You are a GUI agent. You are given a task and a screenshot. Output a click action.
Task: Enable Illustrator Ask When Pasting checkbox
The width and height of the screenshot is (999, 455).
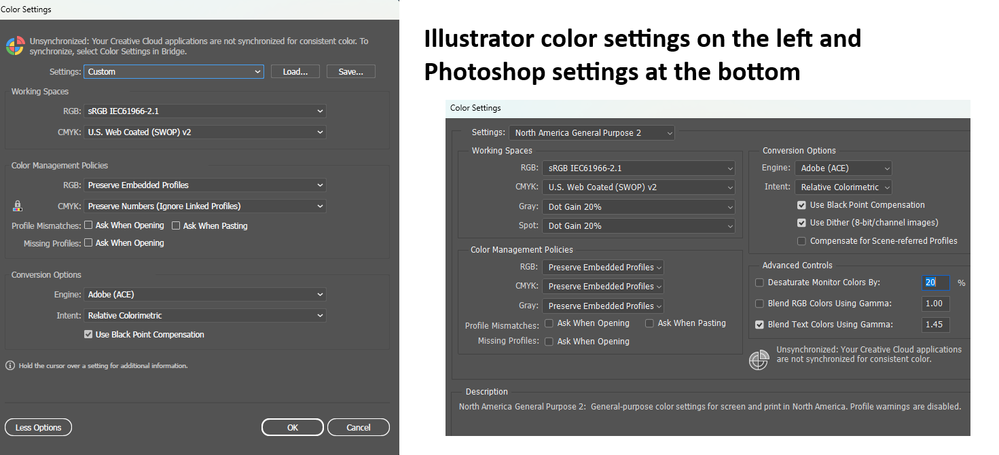point(176,226)
